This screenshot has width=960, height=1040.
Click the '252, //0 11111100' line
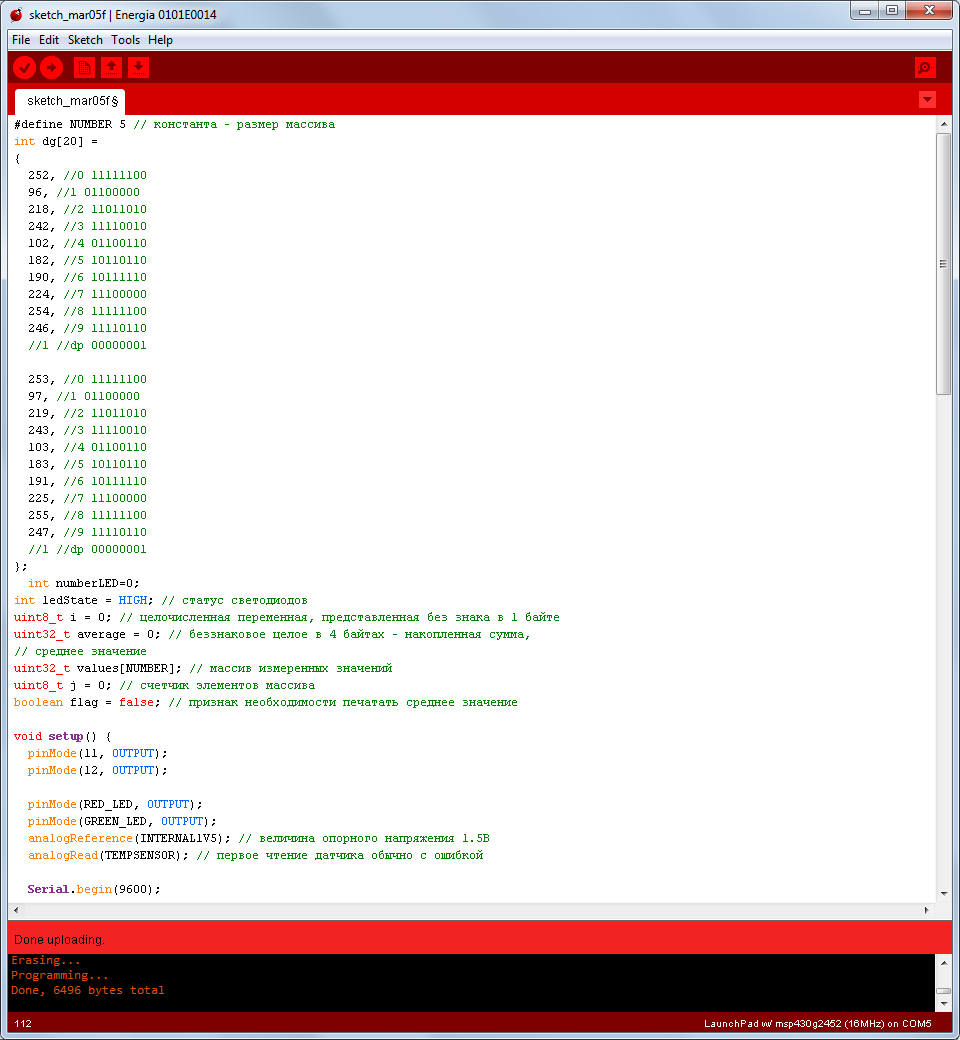tap(87, 176)
